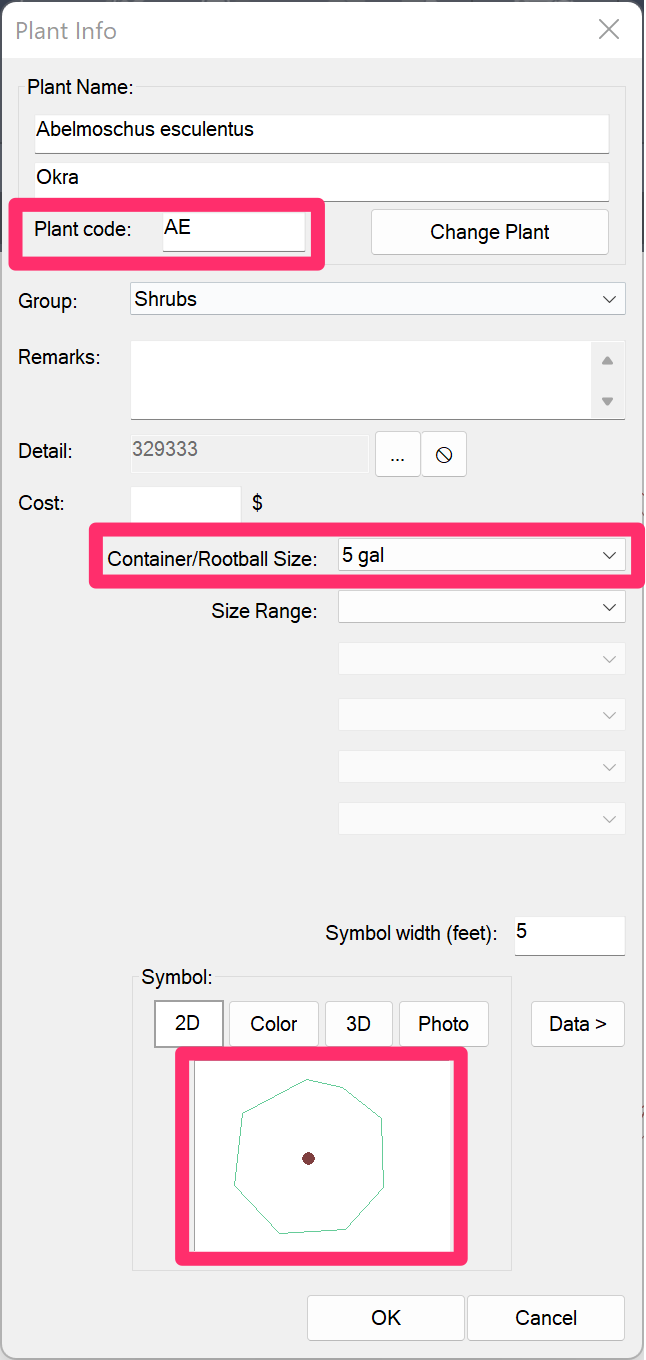646x1360 pixels.
Task: Click Remarks scrollbar down arrow
Action: pos(607,402)
